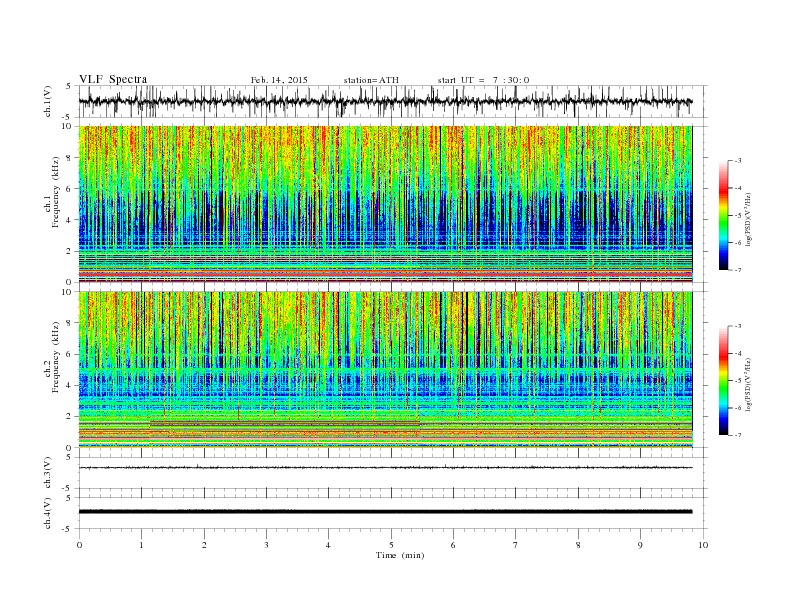Click the "-7" tick on the upper color bar

click(738, 270)
